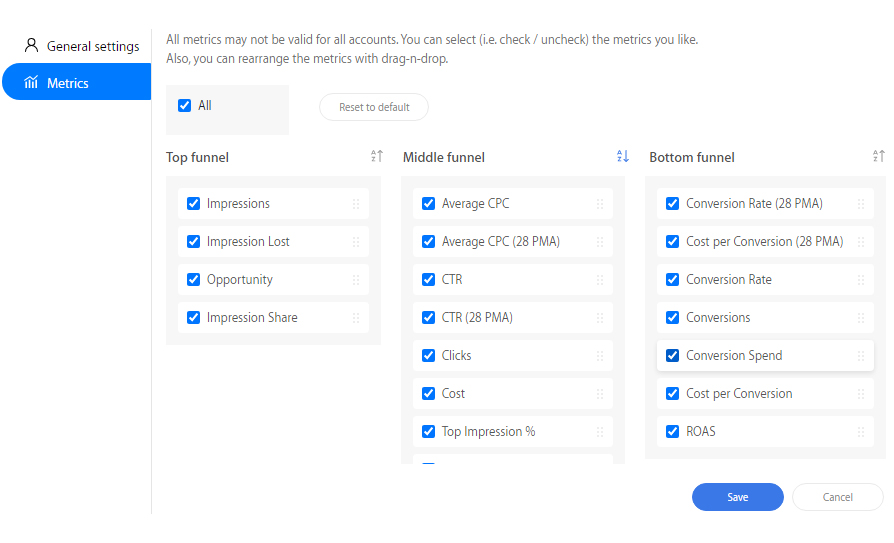The image size is (894, 543).
Task: Click the Conversions row drag handle
Action: pyautogui.click(x=861, y=318)
